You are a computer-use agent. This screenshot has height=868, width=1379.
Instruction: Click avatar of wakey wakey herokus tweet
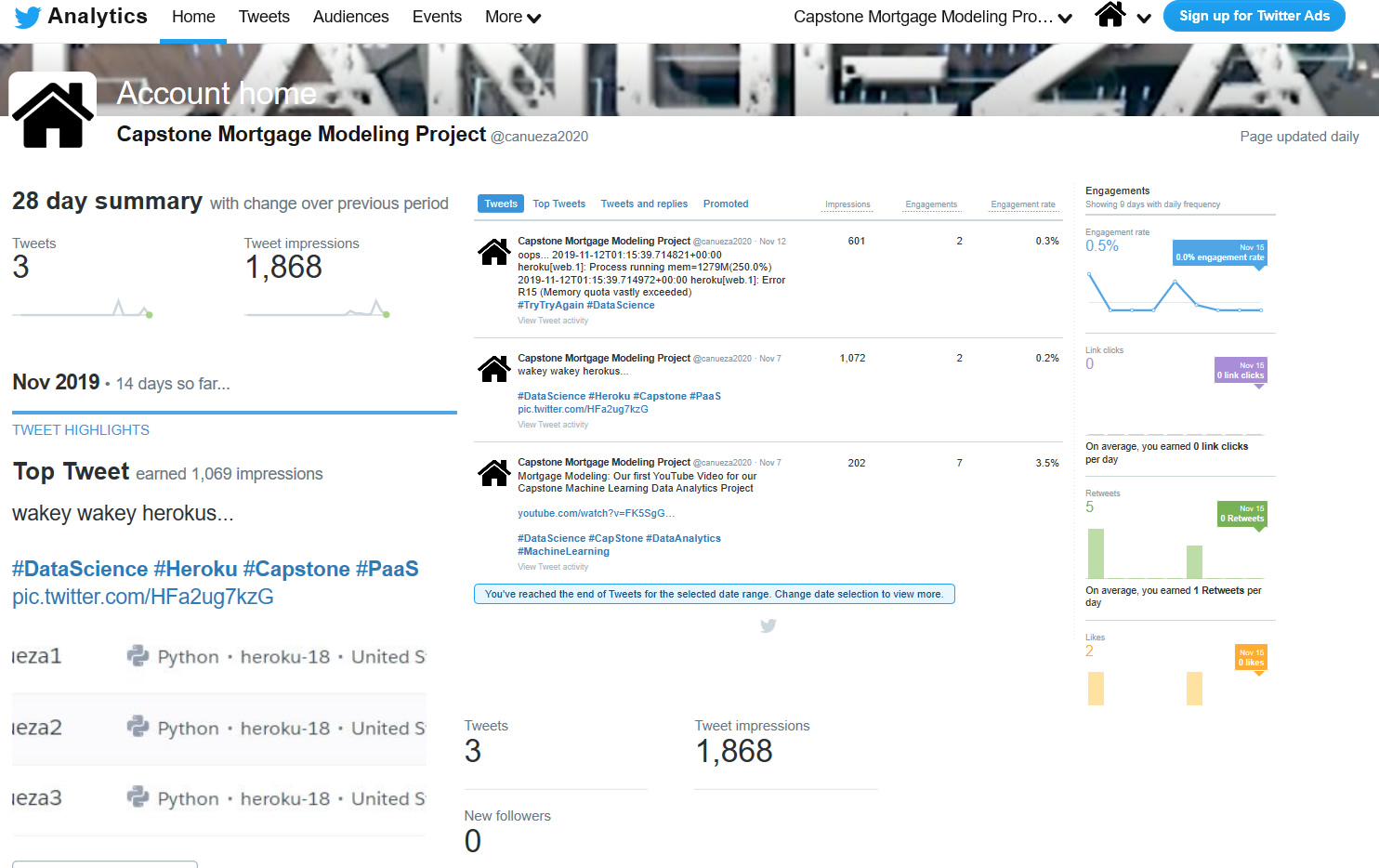(494, 369)
